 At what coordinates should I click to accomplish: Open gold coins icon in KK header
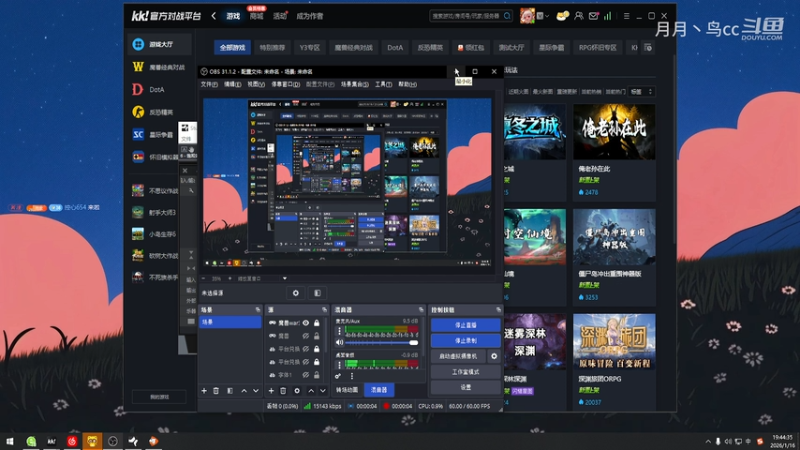[562, 16]
